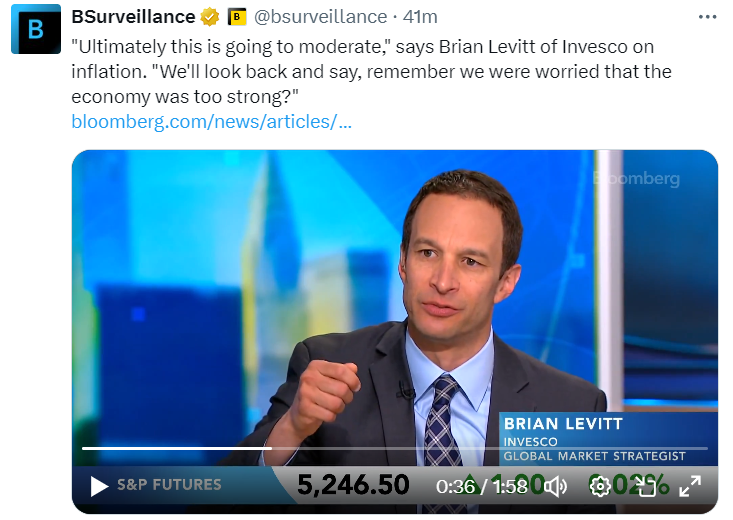Play the Brian Levitt video
733x520 pixels.
(99, 487)
